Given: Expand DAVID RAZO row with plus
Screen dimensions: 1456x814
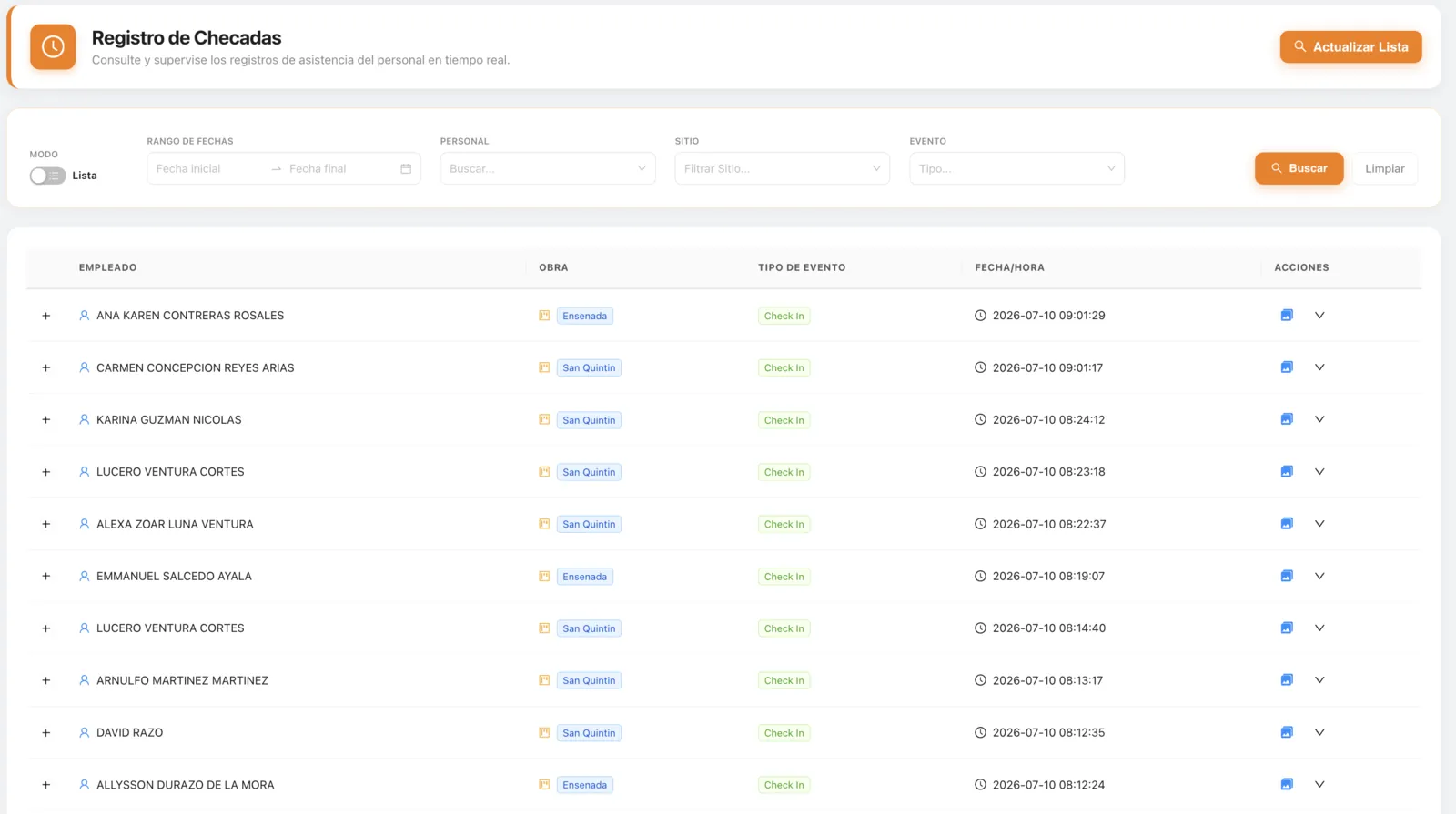Looking at the screenshot, I should pos(46,732).
